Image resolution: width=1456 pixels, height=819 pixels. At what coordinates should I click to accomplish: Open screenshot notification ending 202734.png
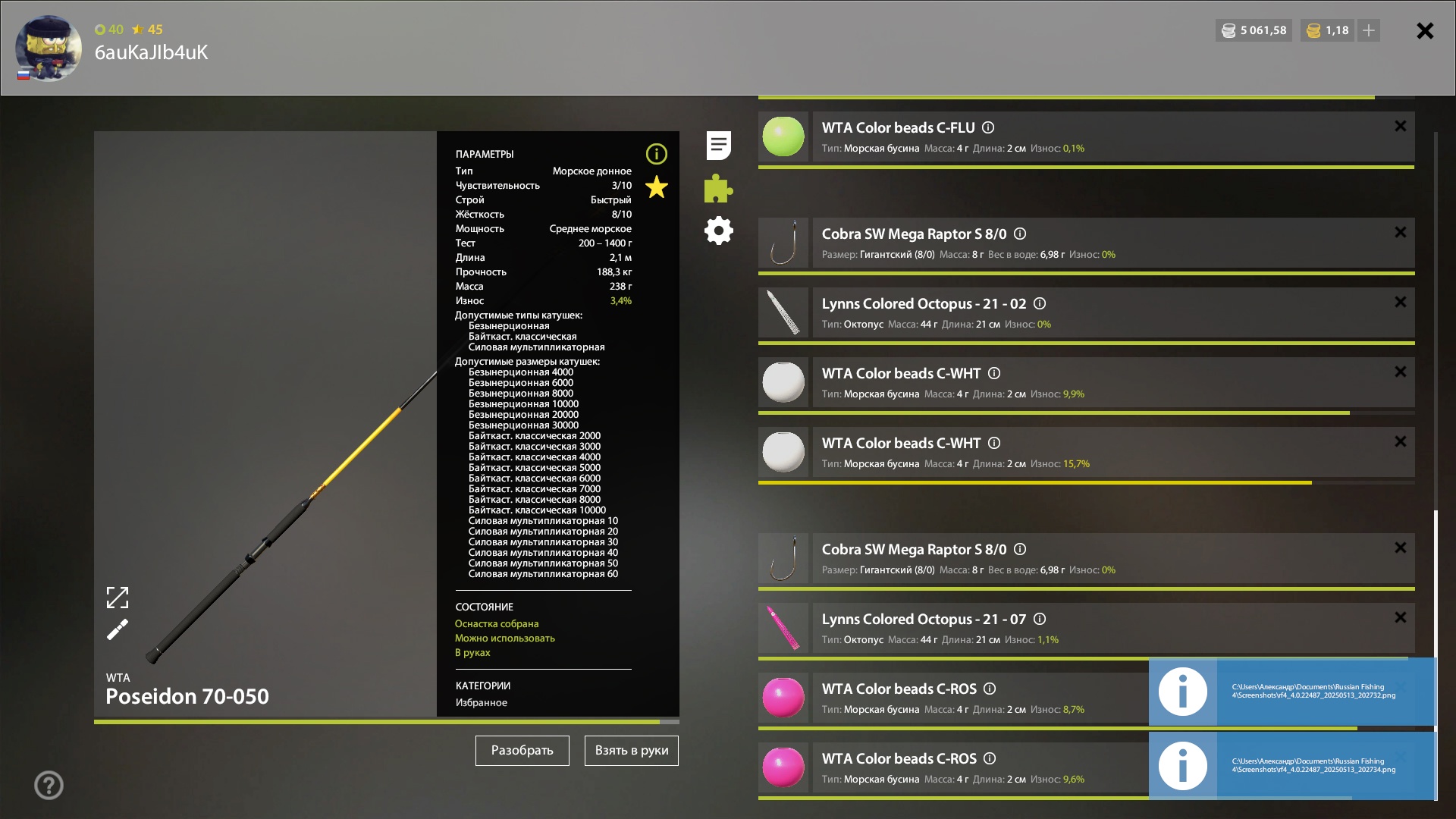(x=1292, y=766)
